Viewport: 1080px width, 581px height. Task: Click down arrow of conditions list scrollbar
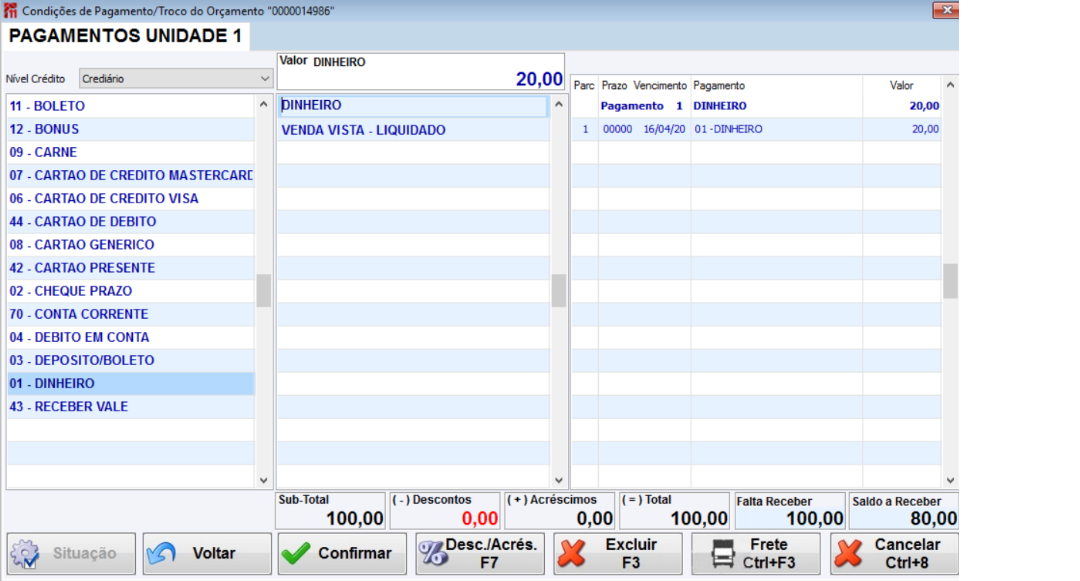pos(559,480)
